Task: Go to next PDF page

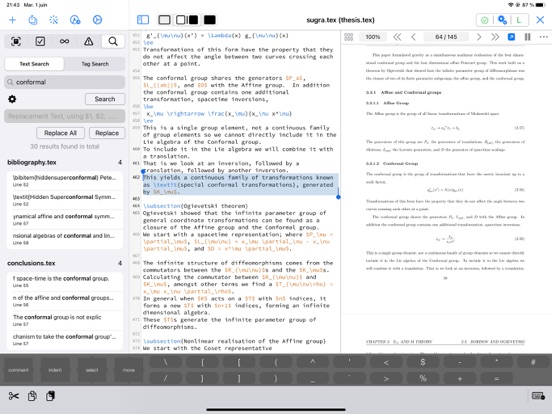Action: 479,37
